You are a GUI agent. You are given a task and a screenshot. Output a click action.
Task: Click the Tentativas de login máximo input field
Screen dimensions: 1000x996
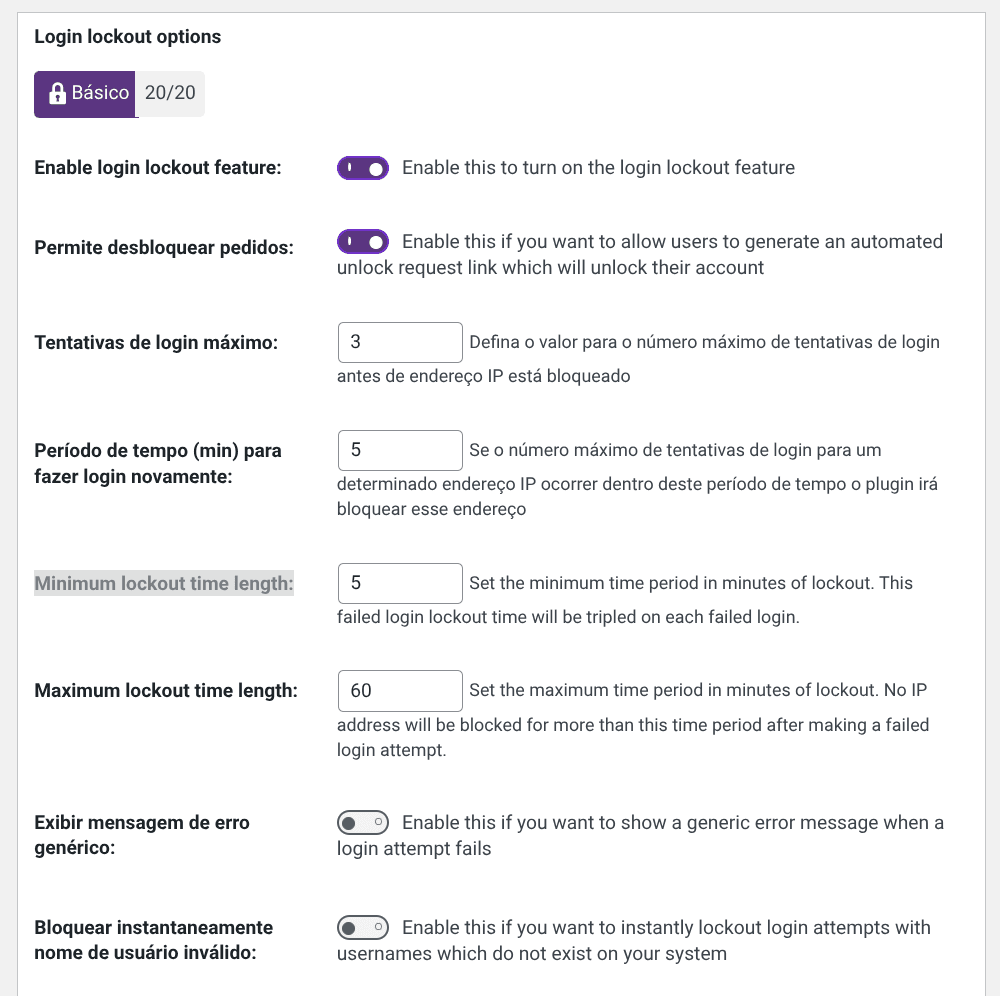click(399, 342)
